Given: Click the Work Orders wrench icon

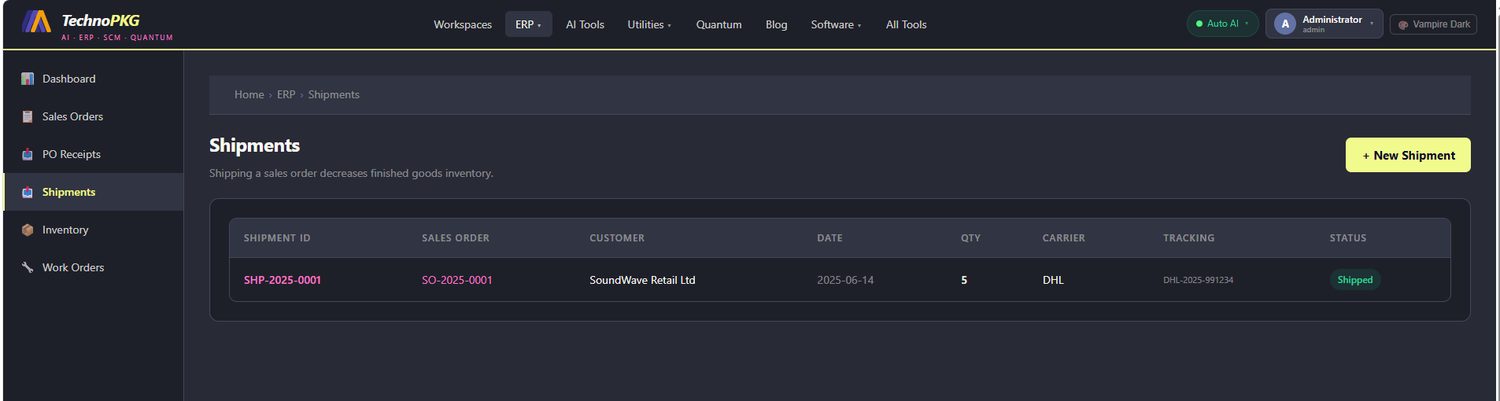Looking at the screenshot, I should 28,268.
